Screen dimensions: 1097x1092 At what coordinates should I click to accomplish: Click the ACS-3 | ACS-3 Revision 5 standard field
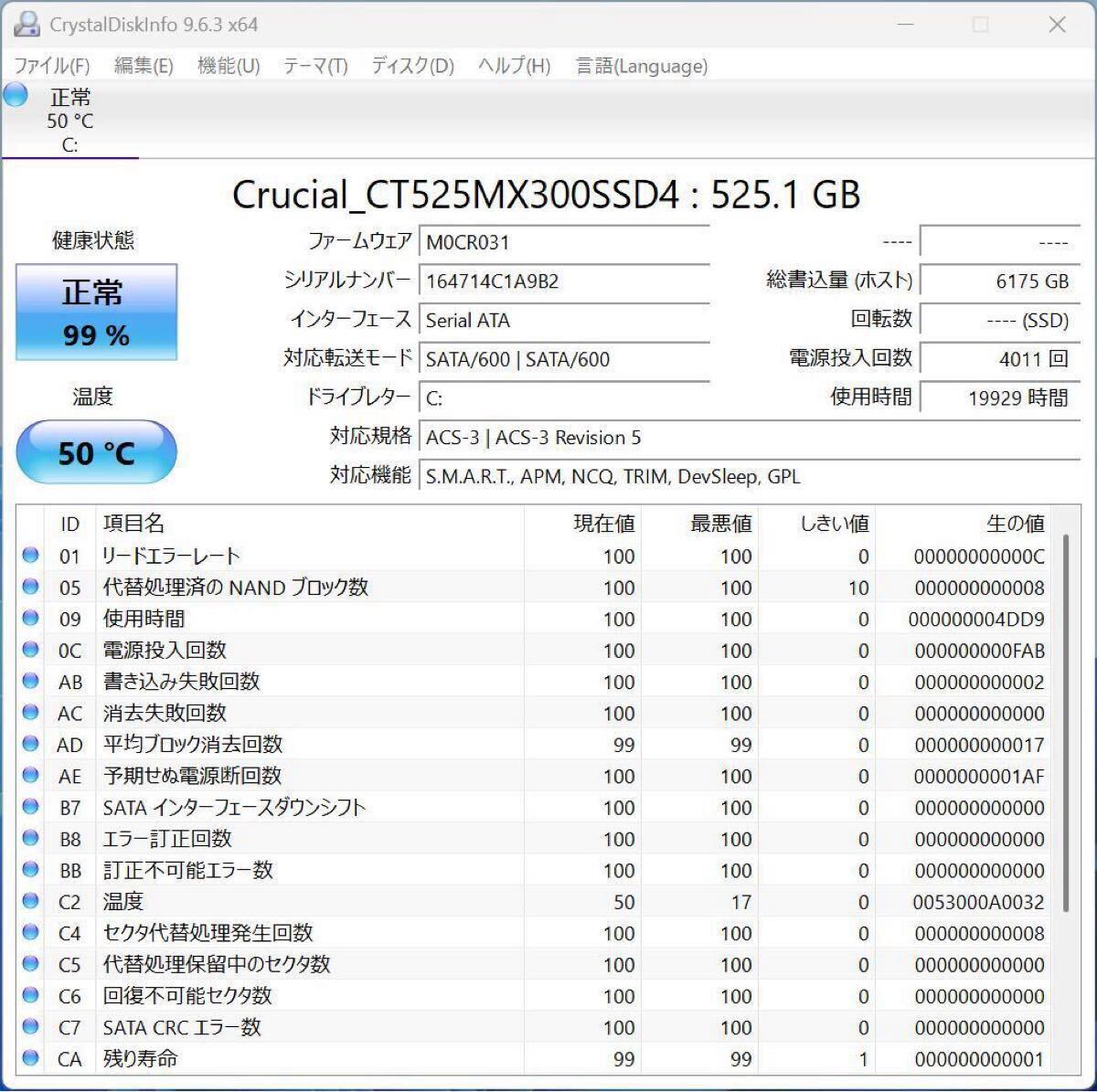click(x=750, y=437)
